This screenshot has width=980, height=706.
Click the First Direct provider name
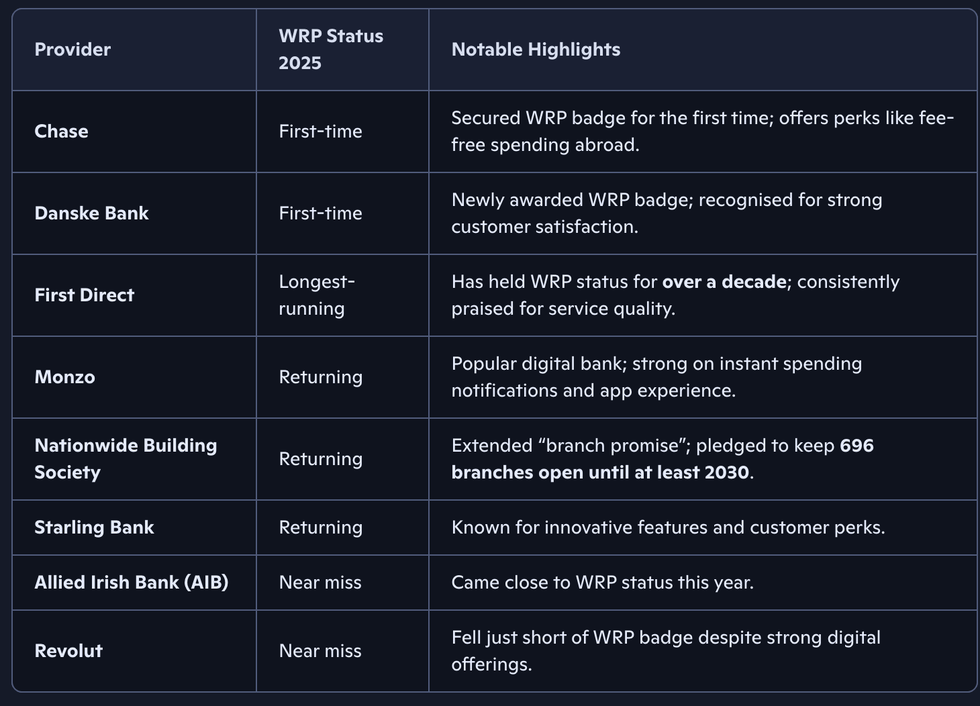tap(84, 295)
